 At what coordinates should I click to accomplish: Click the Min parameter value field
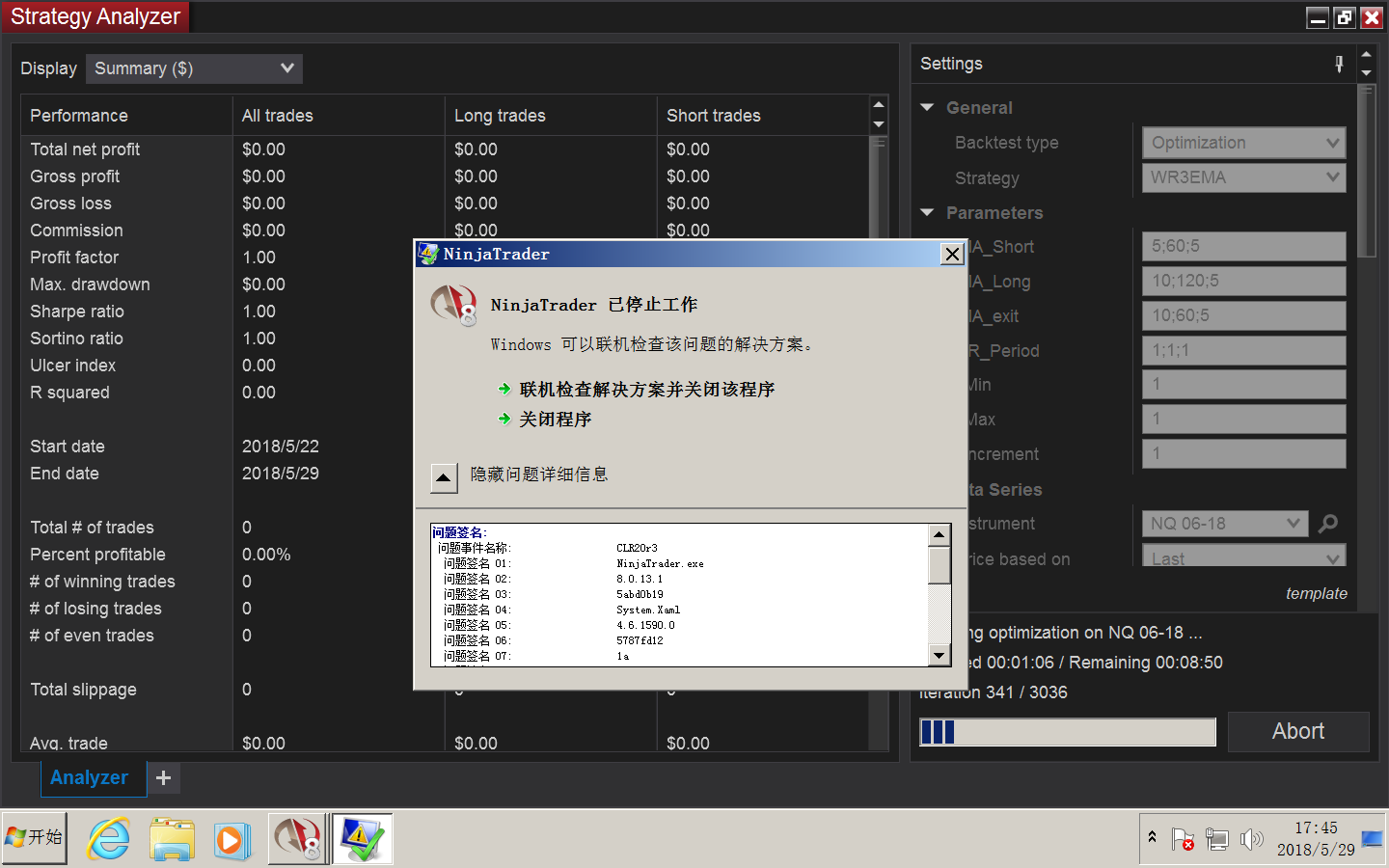tap(1243, 384)
